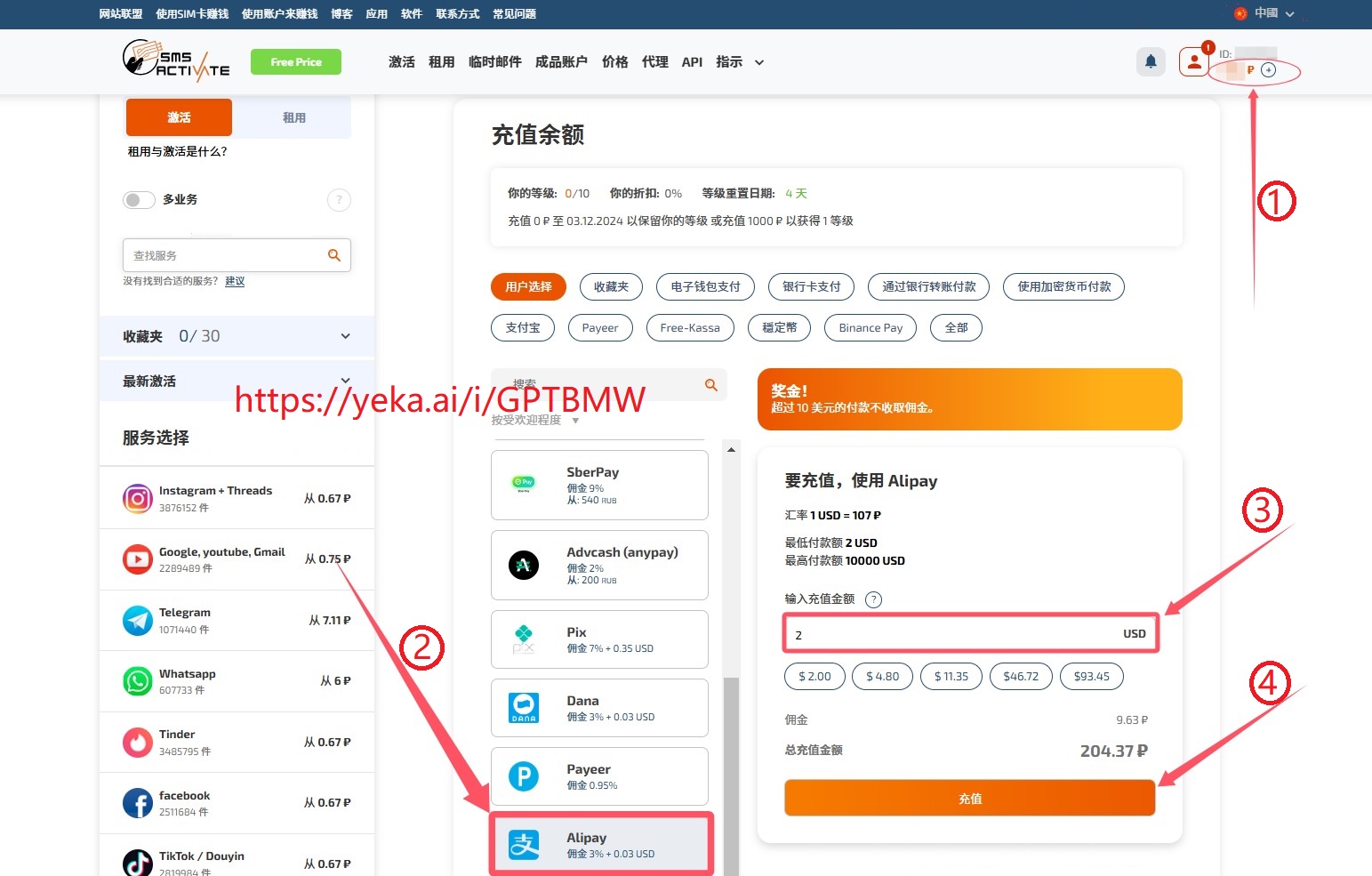
Task: Click the USD amount input field
Action: (x=971, y=634)
